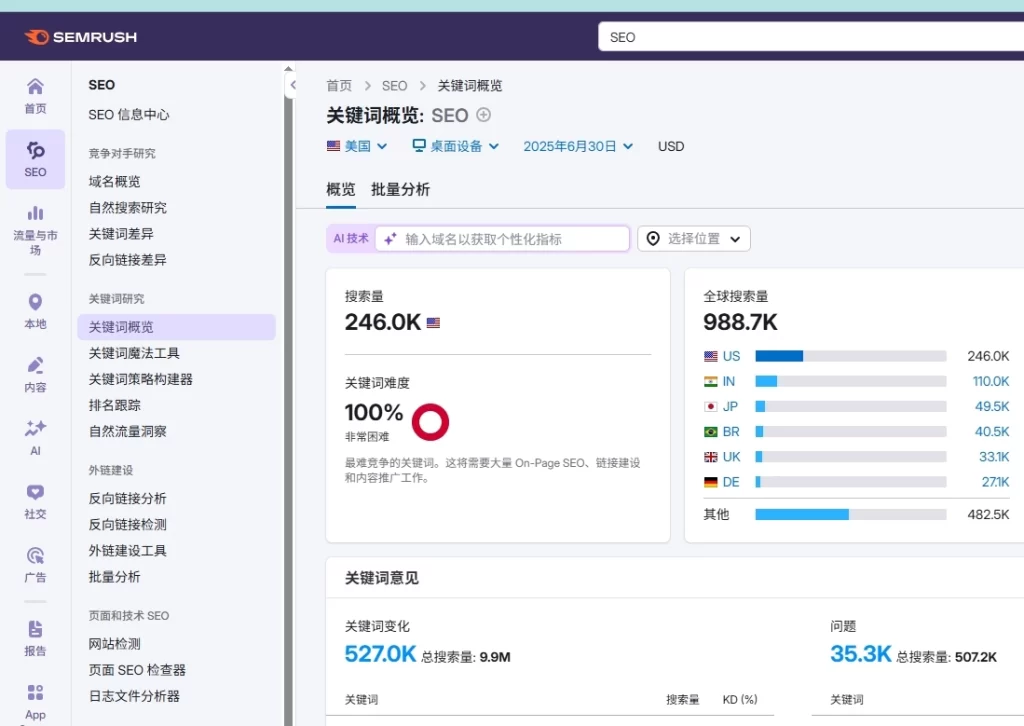Viewport: 1024px width, 726px height.
Task: Open 域名概览 in the sidebar
Action: (x=114, y=182)
